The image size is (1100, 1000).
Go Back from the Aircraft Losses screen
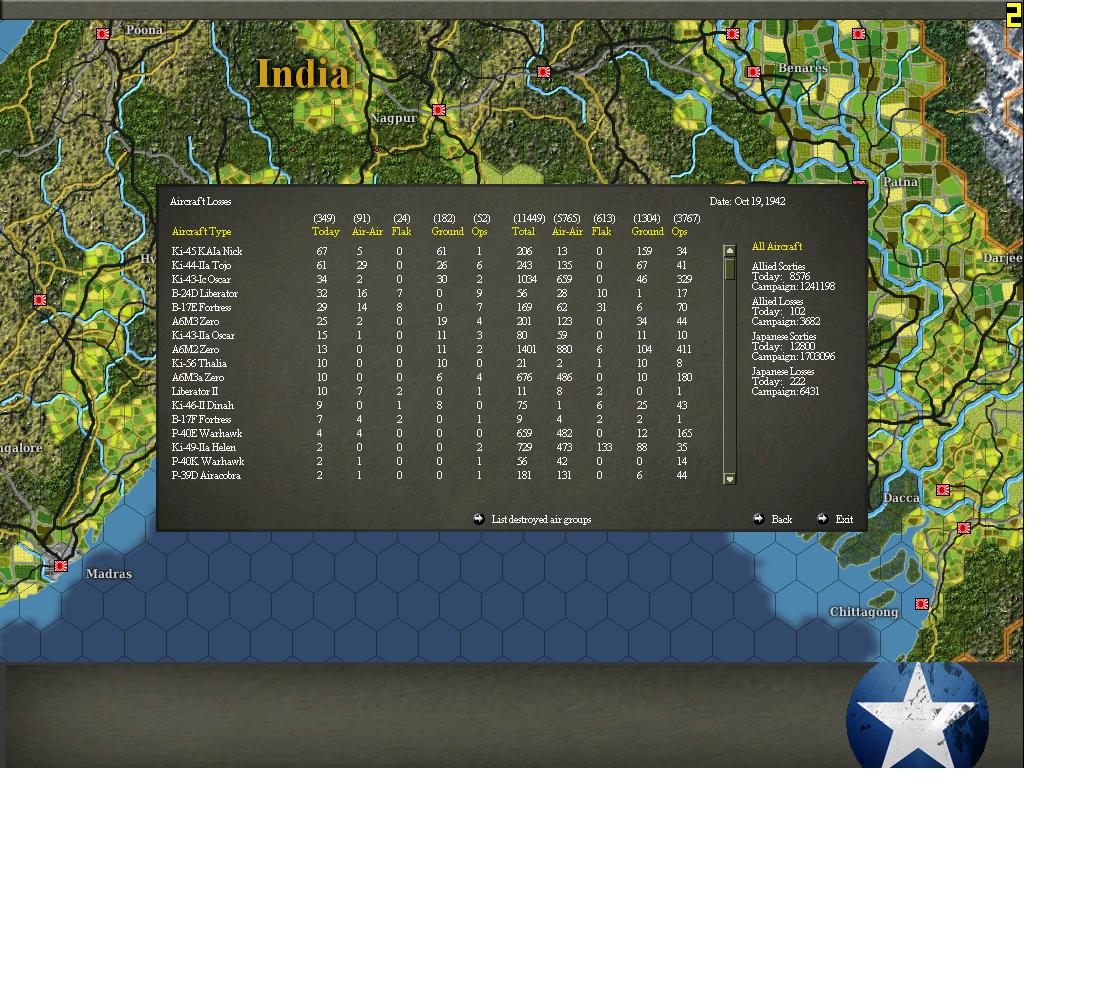point(782,519)
